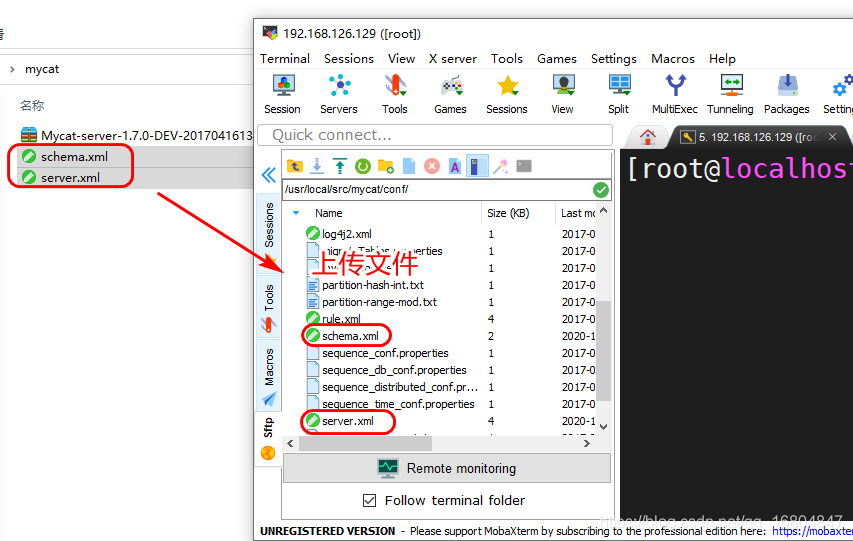The height and width of the screenshot is (541, 853).
Task: Click the rename file 'A' icon
Action: pos(455,166)
